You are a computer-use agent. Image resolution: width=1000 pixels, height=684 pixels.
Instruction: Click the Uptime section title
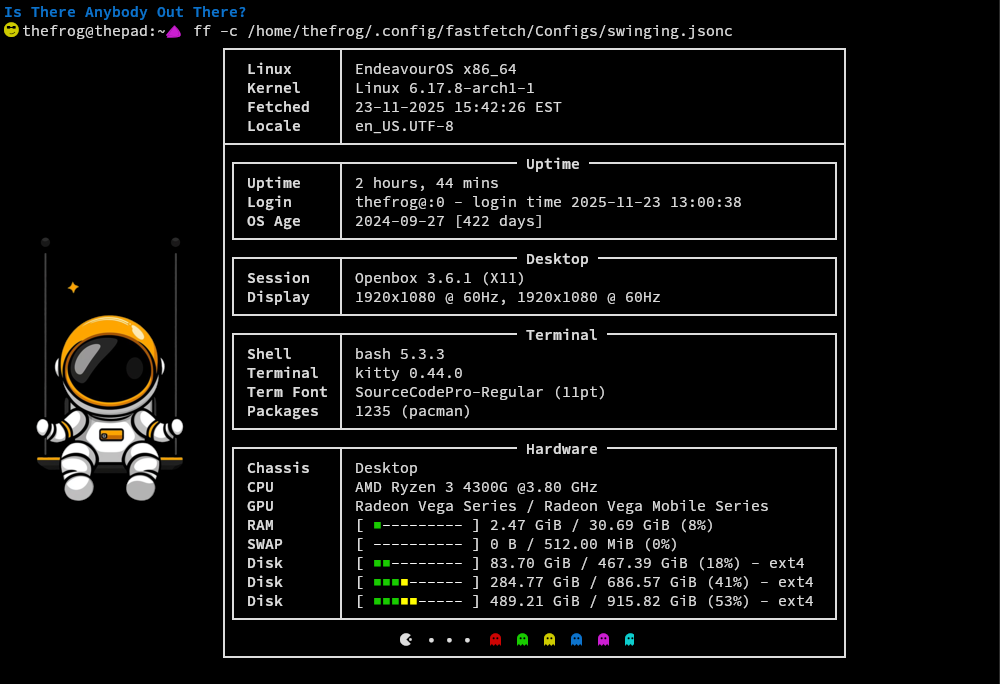pyautogui.click(x=553, y=164)
